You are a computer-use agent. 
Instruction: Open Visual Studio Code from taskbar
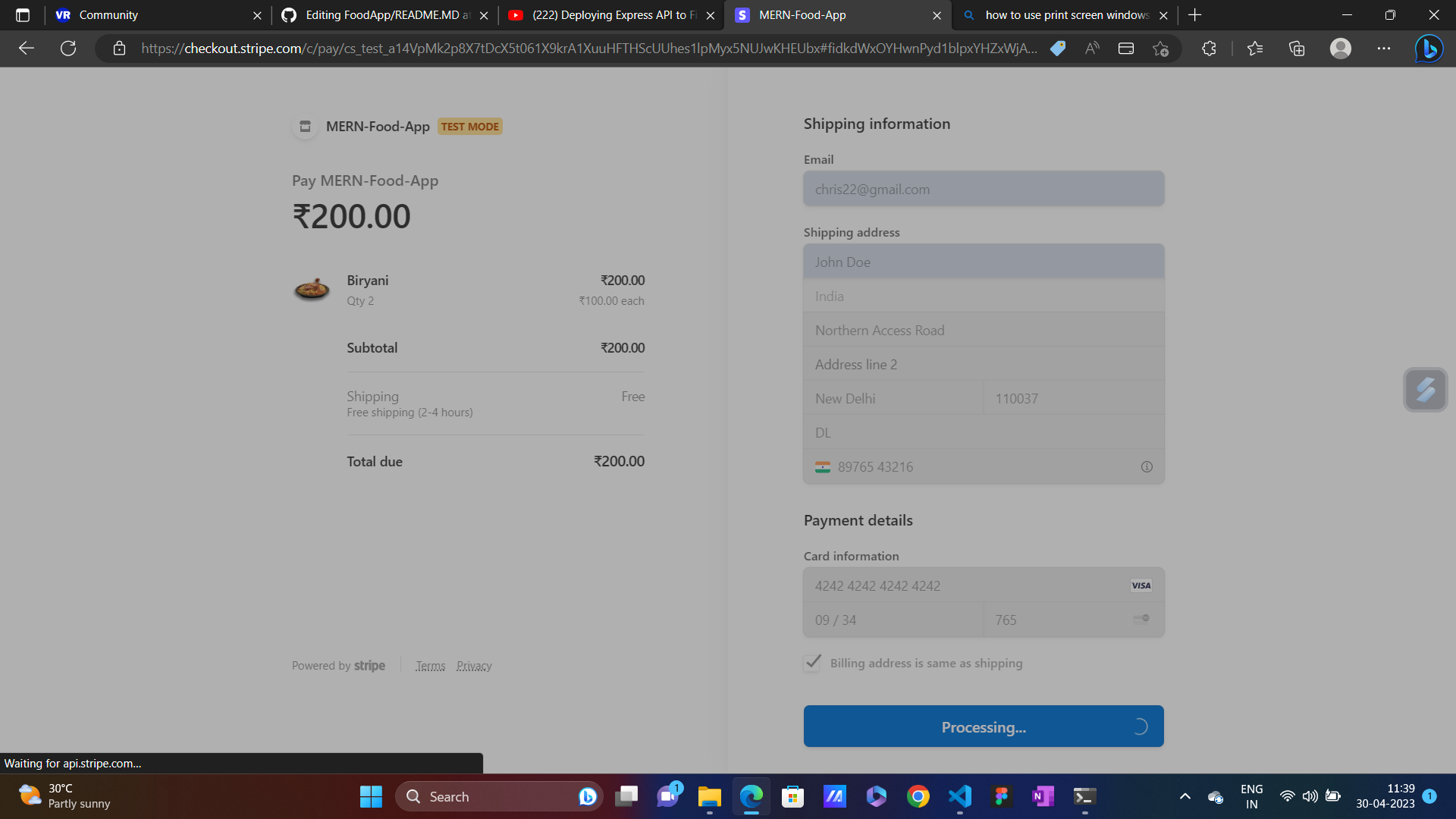959,796
